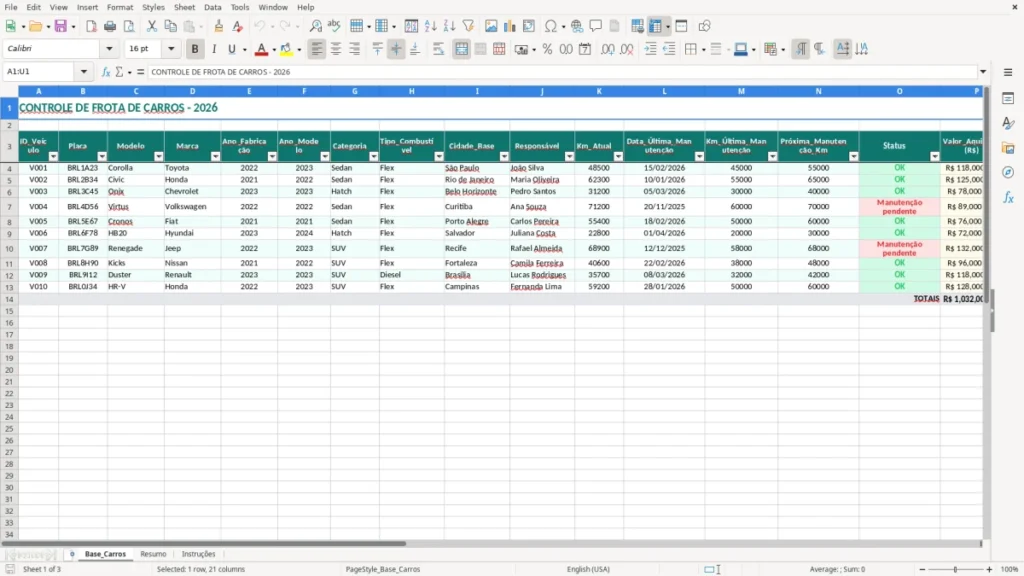Screen dimensions: 1024x576
Task: Open Sidebar Styles panel icon
Action: point(1008,123)
